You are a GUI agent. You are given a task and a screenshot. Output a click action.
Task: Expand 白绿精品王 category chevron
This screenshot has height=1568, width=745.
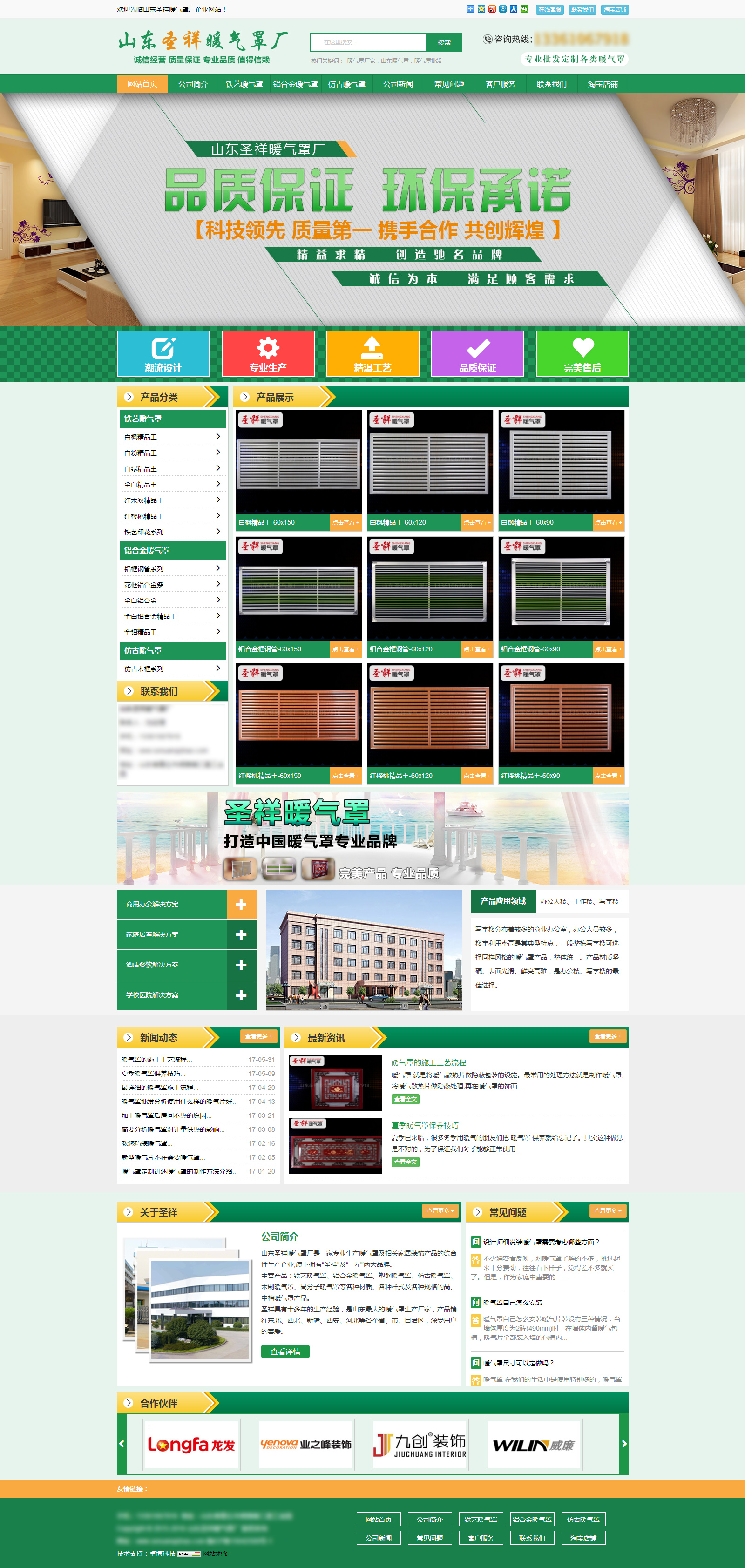pos(218,468)
